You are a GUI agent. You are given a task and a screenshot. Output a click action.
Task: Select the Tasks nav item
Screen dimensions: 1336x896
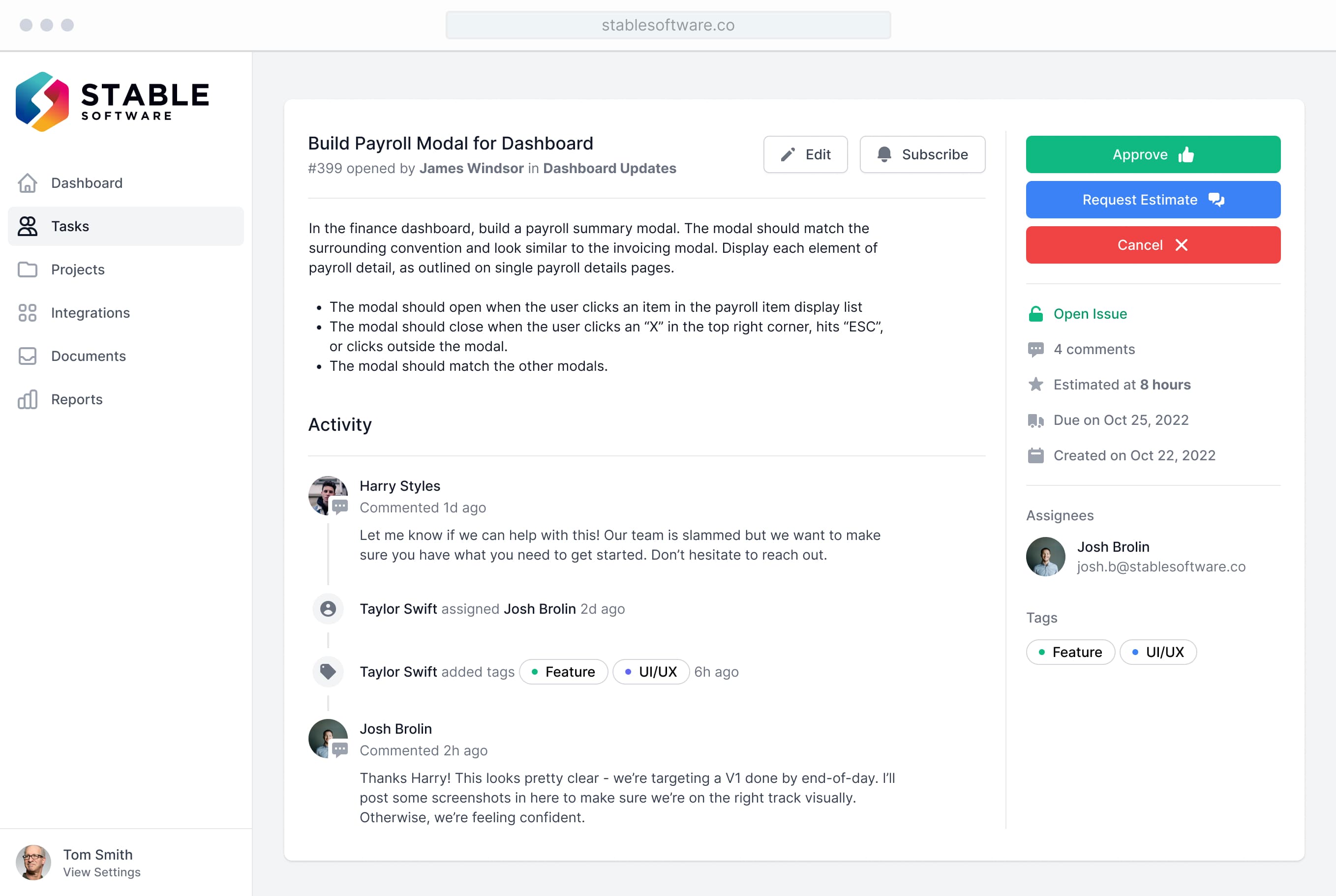pos(124,225)
